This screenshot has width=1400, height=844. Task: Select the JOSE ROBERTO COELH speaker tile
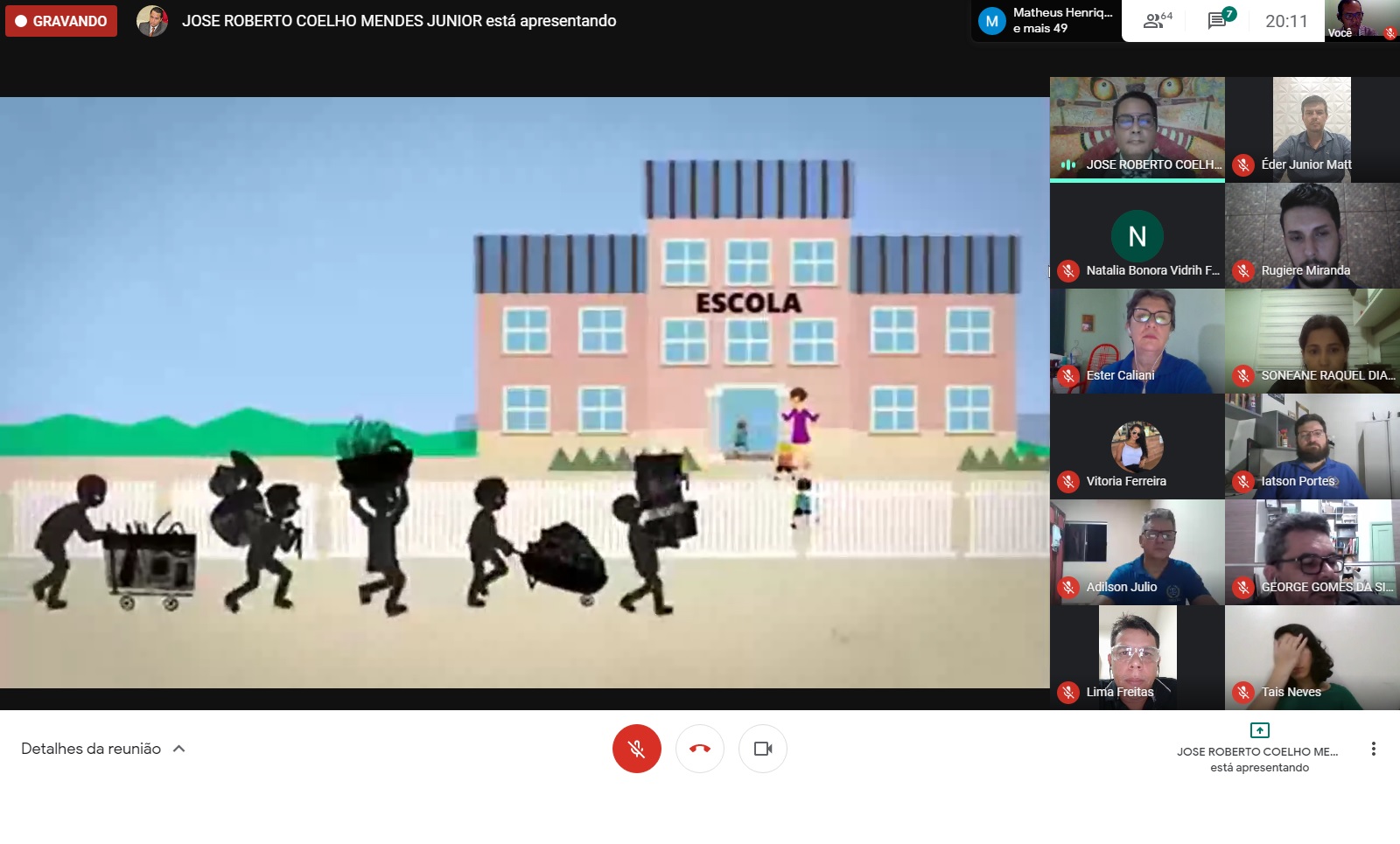(1137, 129)
